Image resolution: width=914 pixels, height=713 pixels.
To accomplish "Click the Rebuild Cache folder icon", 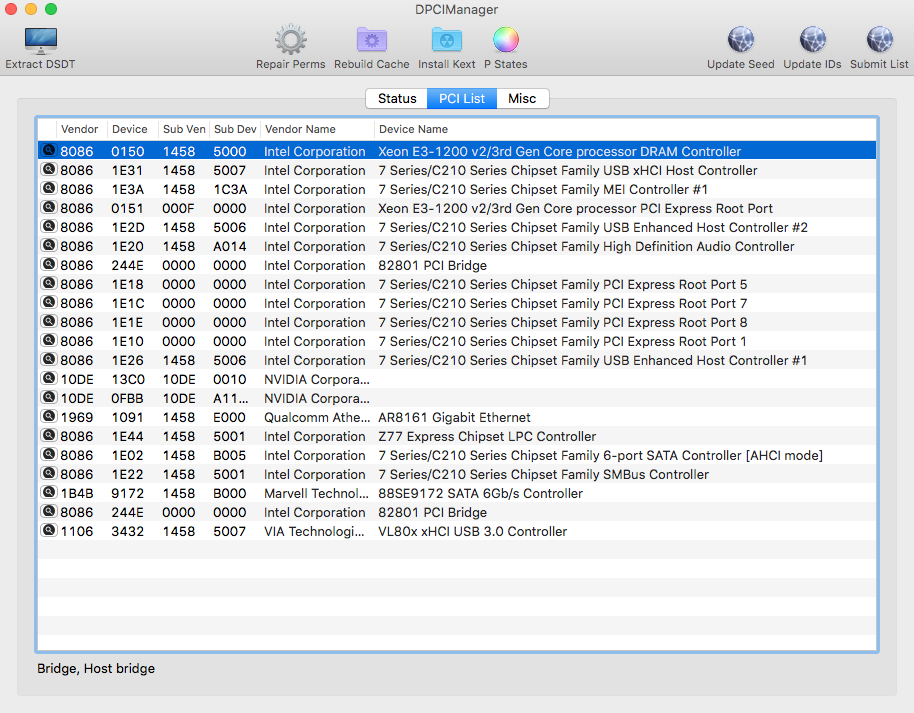I will click(371, 41).
